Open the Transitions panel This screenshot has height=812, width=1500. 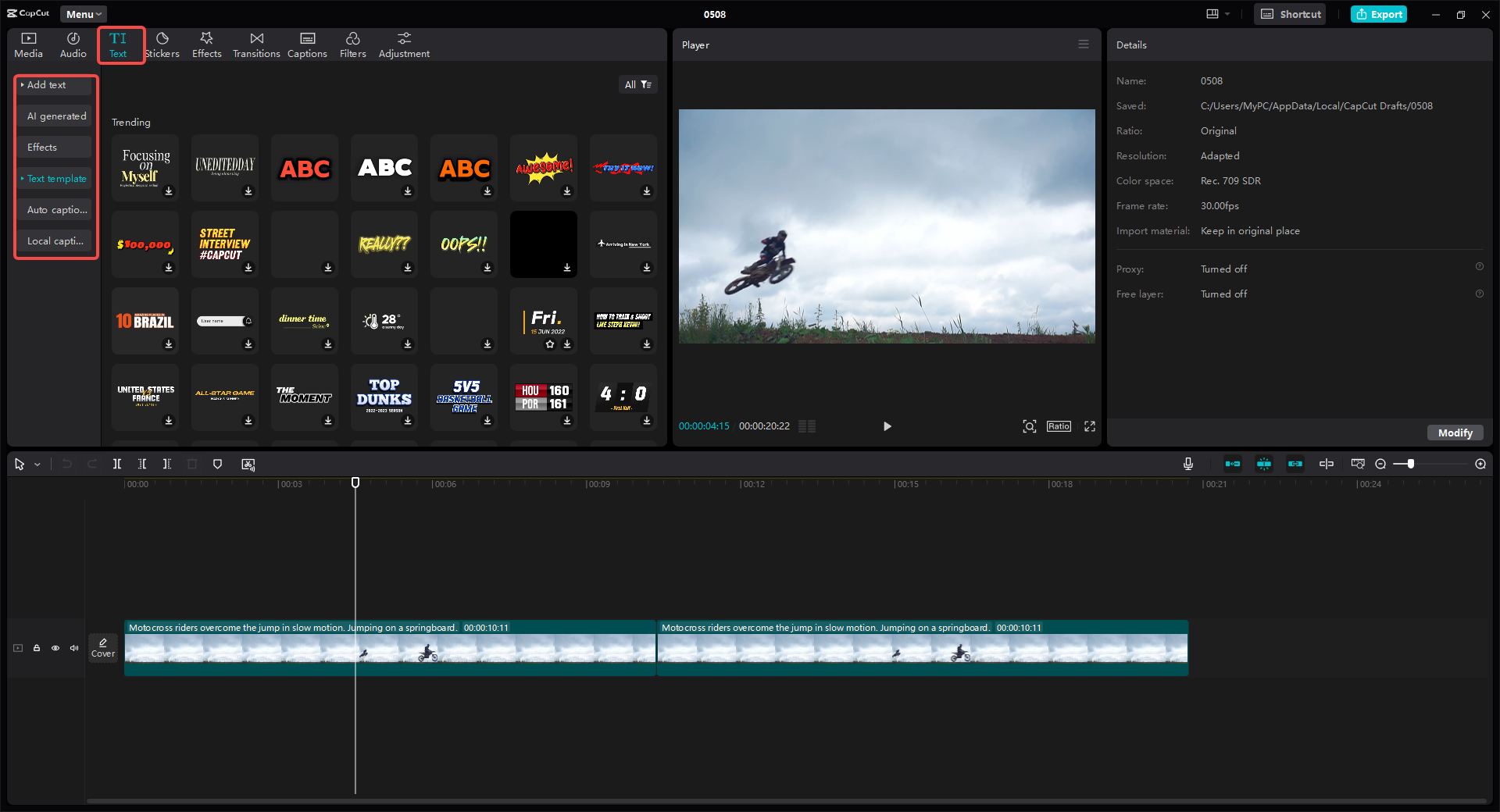[x=256, y=45]
